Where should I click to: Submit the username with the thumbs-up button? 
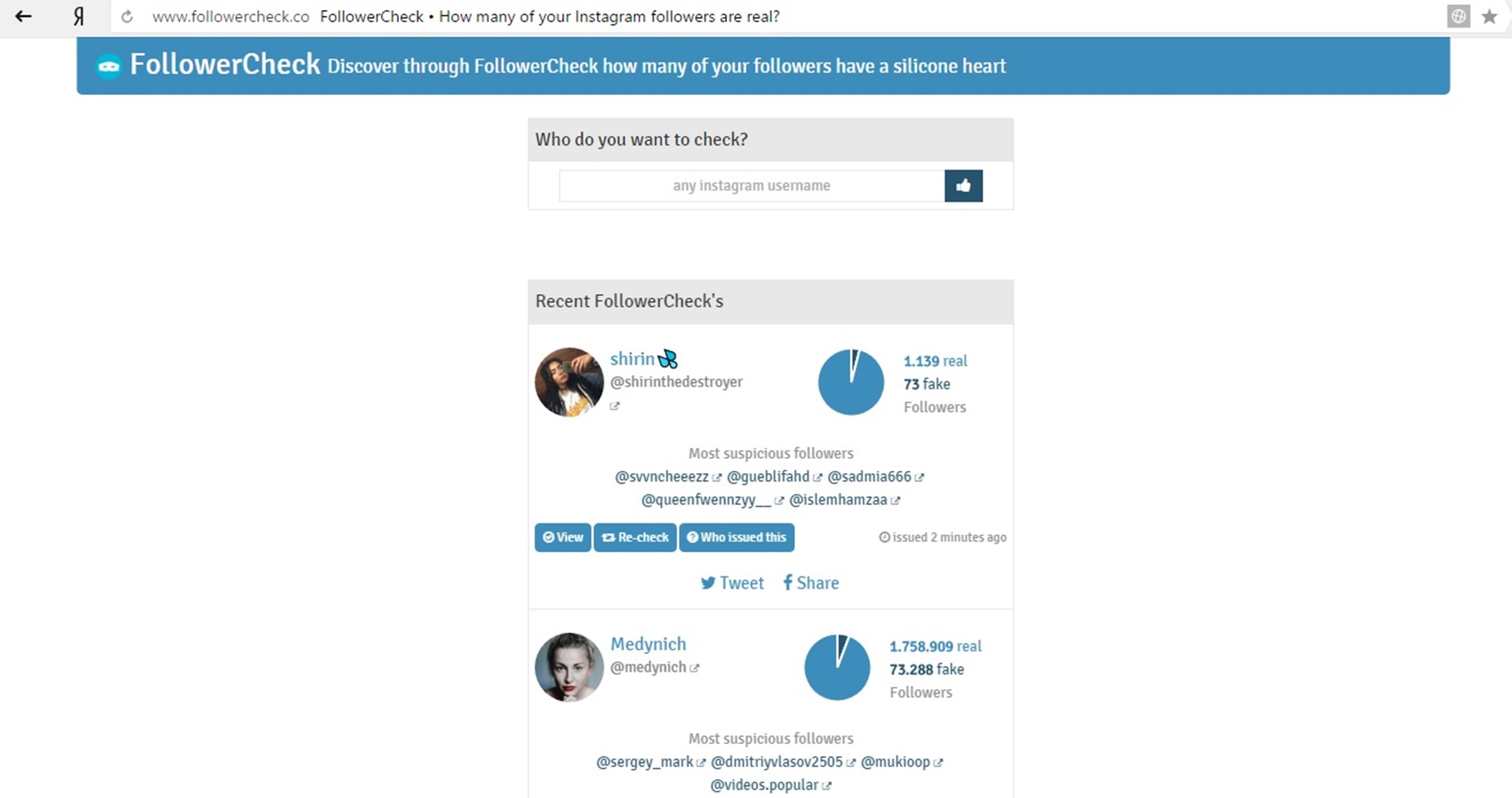click(x=963, y=186)
